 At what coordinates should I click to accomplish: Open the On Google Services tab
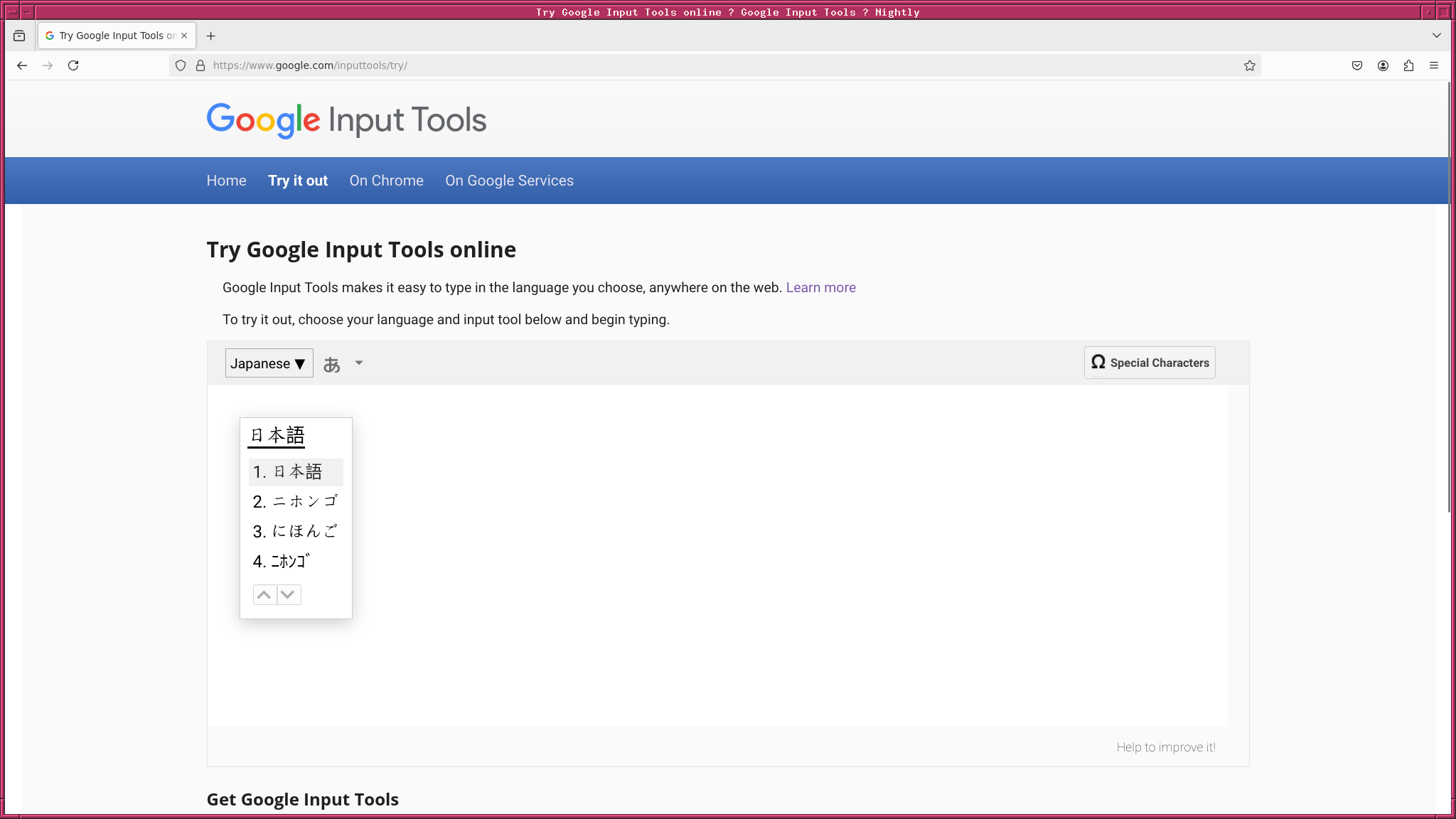click(509, 181)
